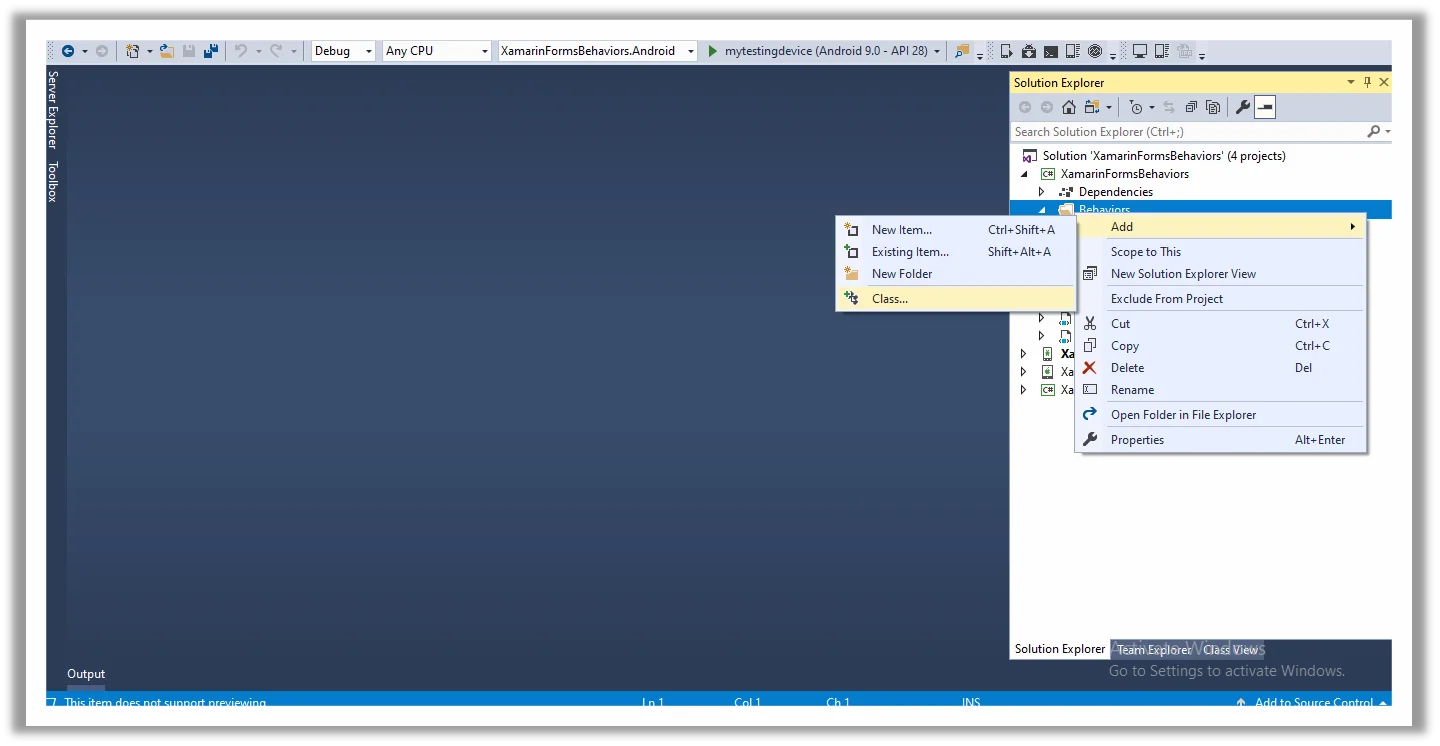Click the Find in Files toolbar icon
Viewport: 1440px width, 746px height.
click(962, 51)
